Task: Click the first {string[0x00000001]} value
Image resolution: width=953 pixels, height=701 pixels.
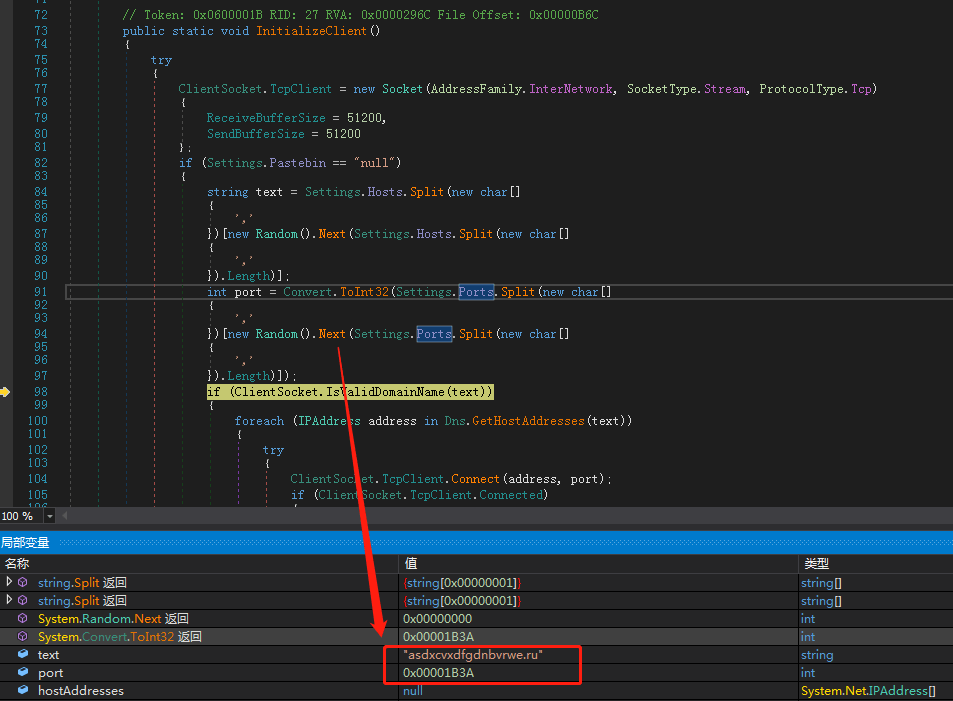Action: tap(462, 582)
